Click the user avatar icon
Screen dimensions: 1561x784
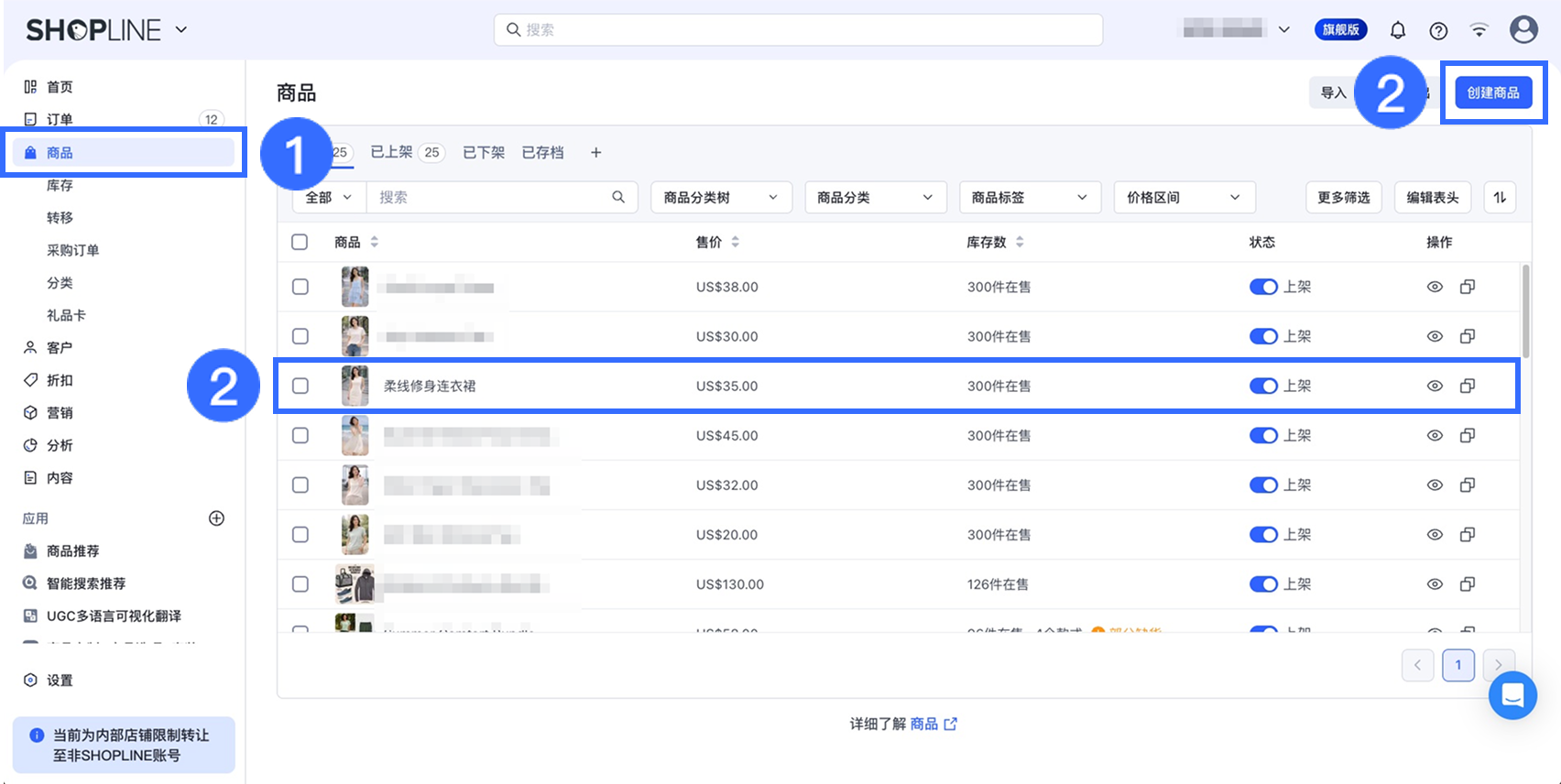[x=1523, y=29]
